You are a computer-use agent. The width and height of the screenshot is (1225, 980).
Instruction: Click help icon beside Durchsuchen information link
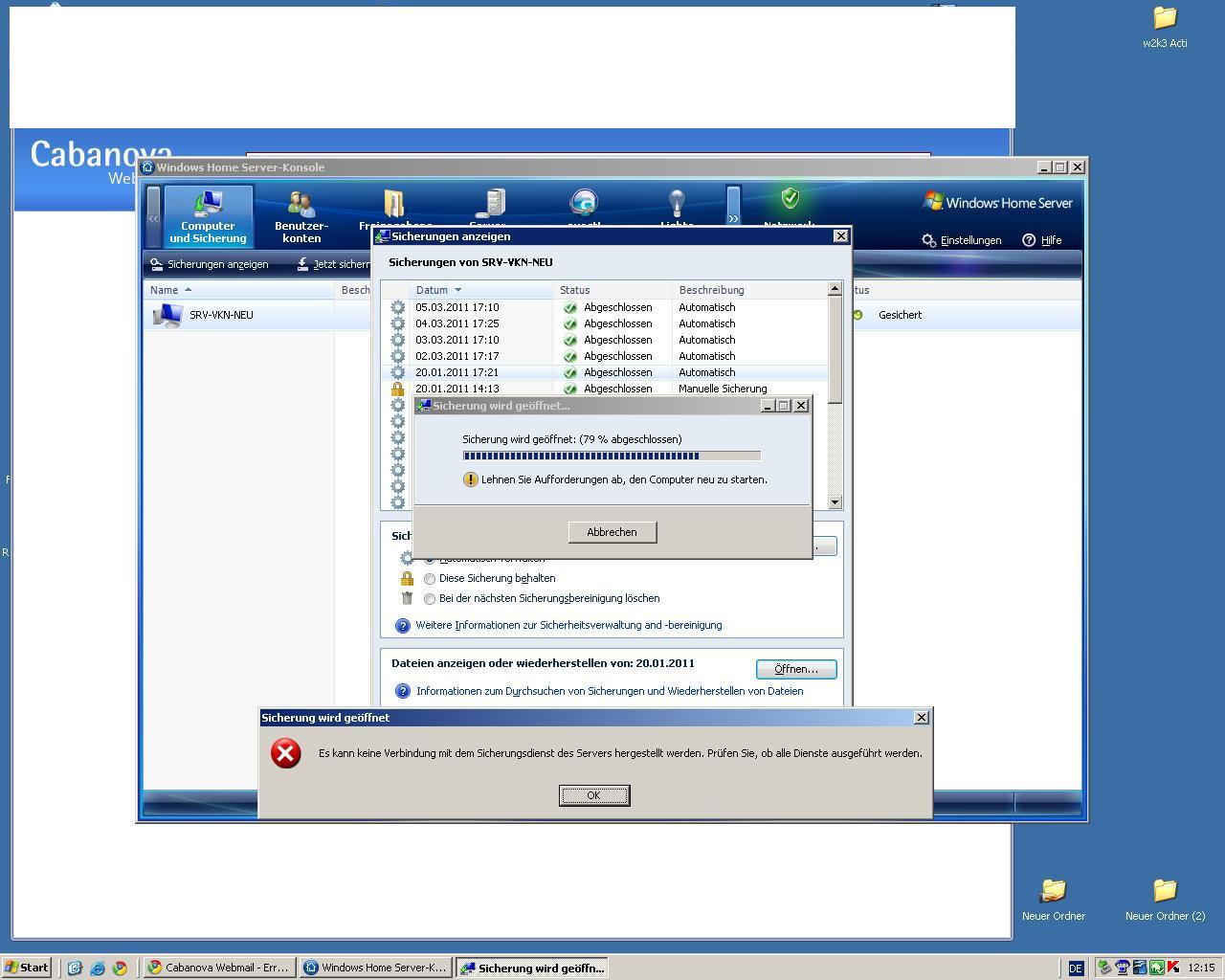[x=403, y=691]
